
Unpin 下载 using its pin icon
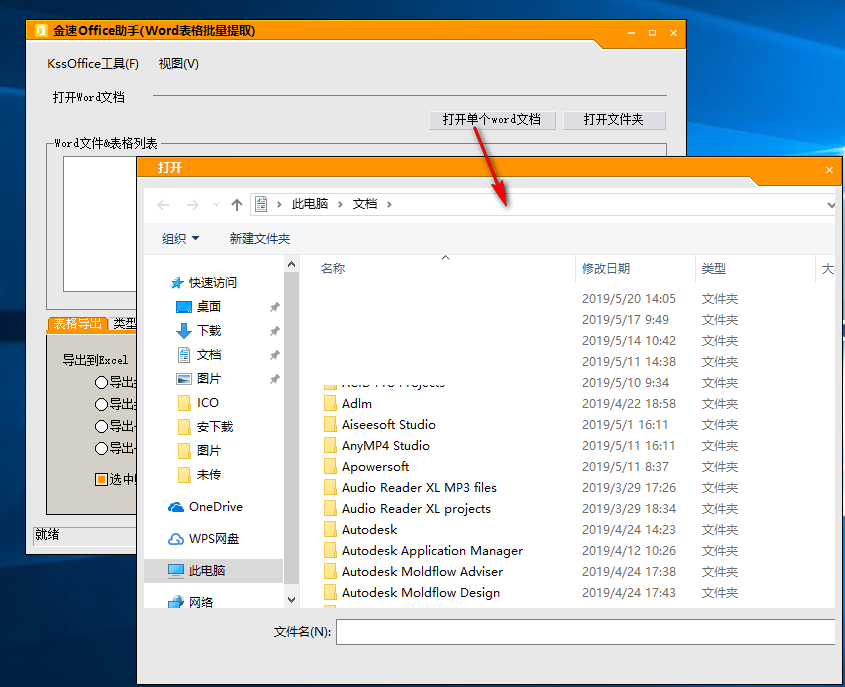click(x=274, y=331)
